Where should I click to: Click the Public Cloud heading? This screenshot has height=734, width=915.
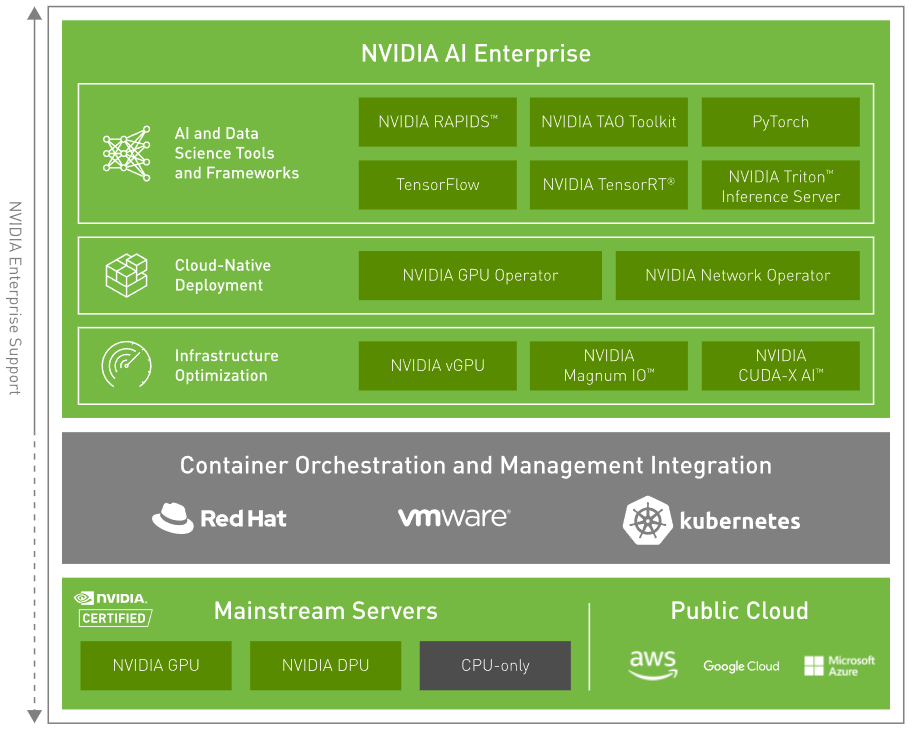pyautogui.click(x=739, y=611)
